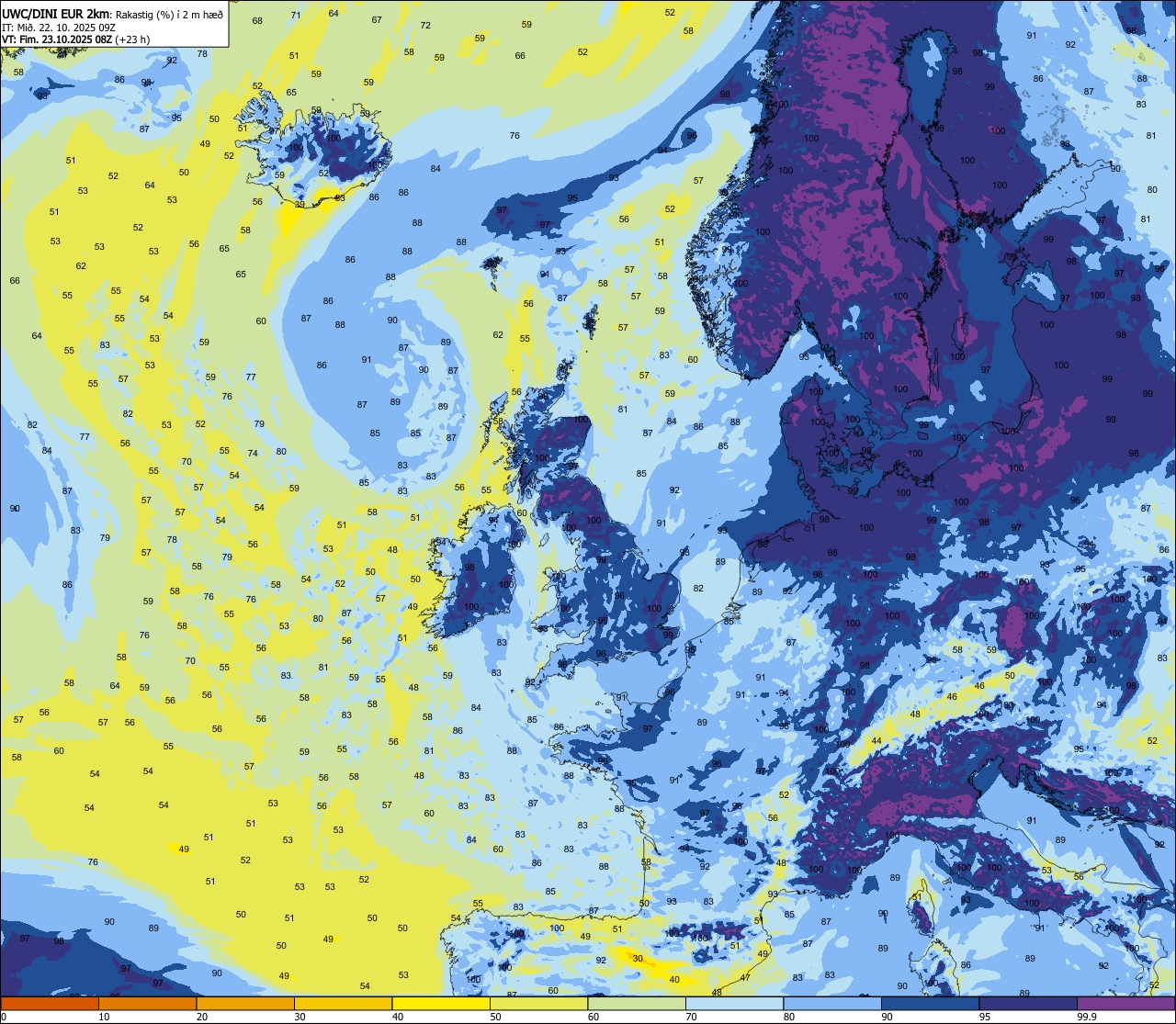Click the 72 humidity value on the map

click(425, 25)
